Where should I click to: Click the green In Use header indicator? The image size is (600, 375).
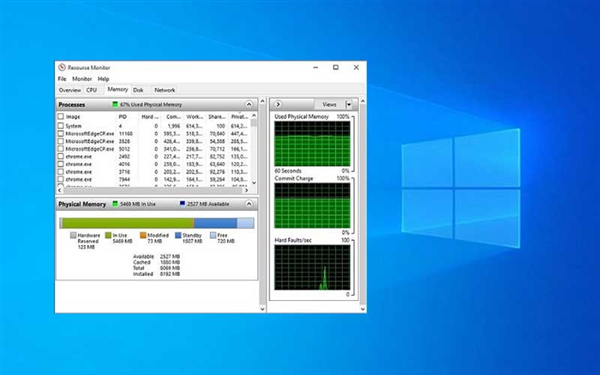115,204
